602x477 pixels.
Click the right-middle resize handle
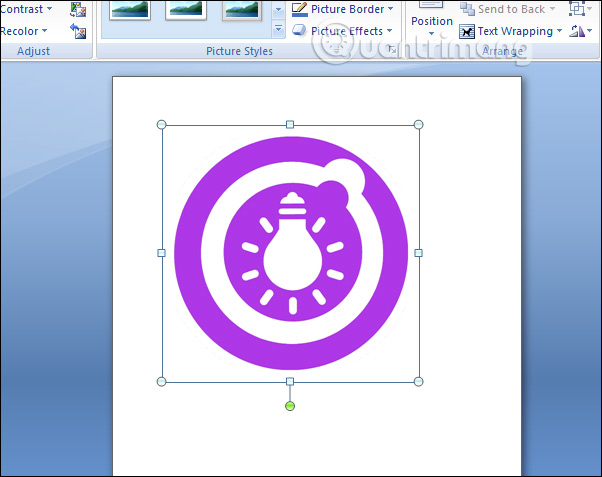(x=418, y=253)
